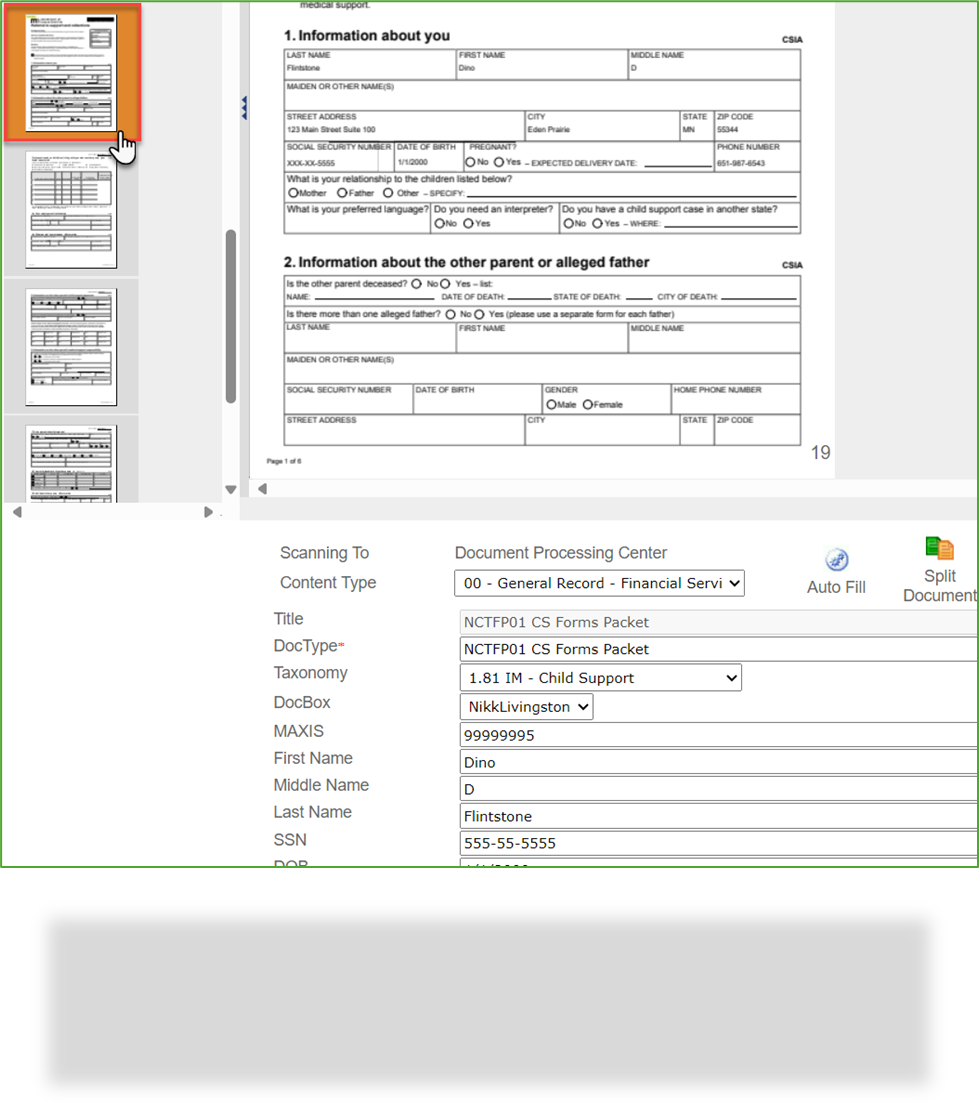Select the second page thumbnail

[72, 210]
